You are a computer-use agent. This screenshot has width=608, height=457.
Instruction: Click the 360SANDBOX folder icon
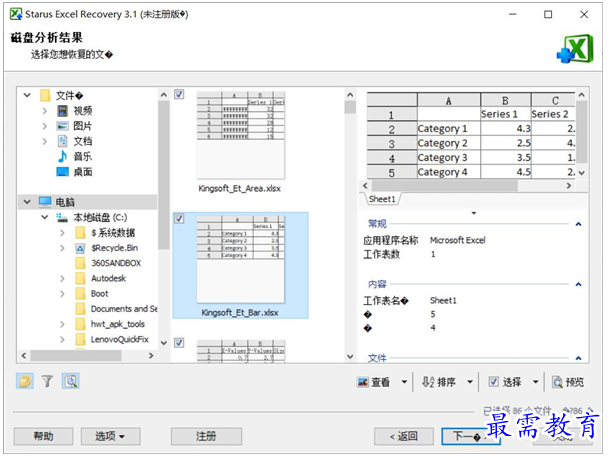point(80,263)
